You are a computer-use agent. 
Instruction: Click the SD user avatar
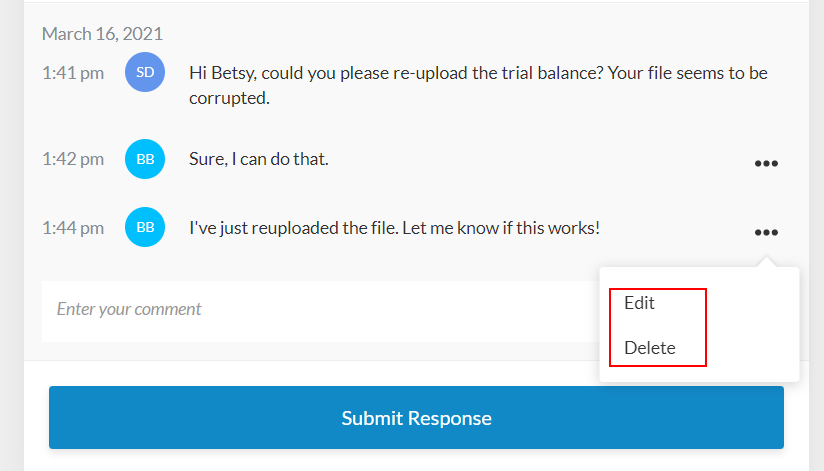145,73
